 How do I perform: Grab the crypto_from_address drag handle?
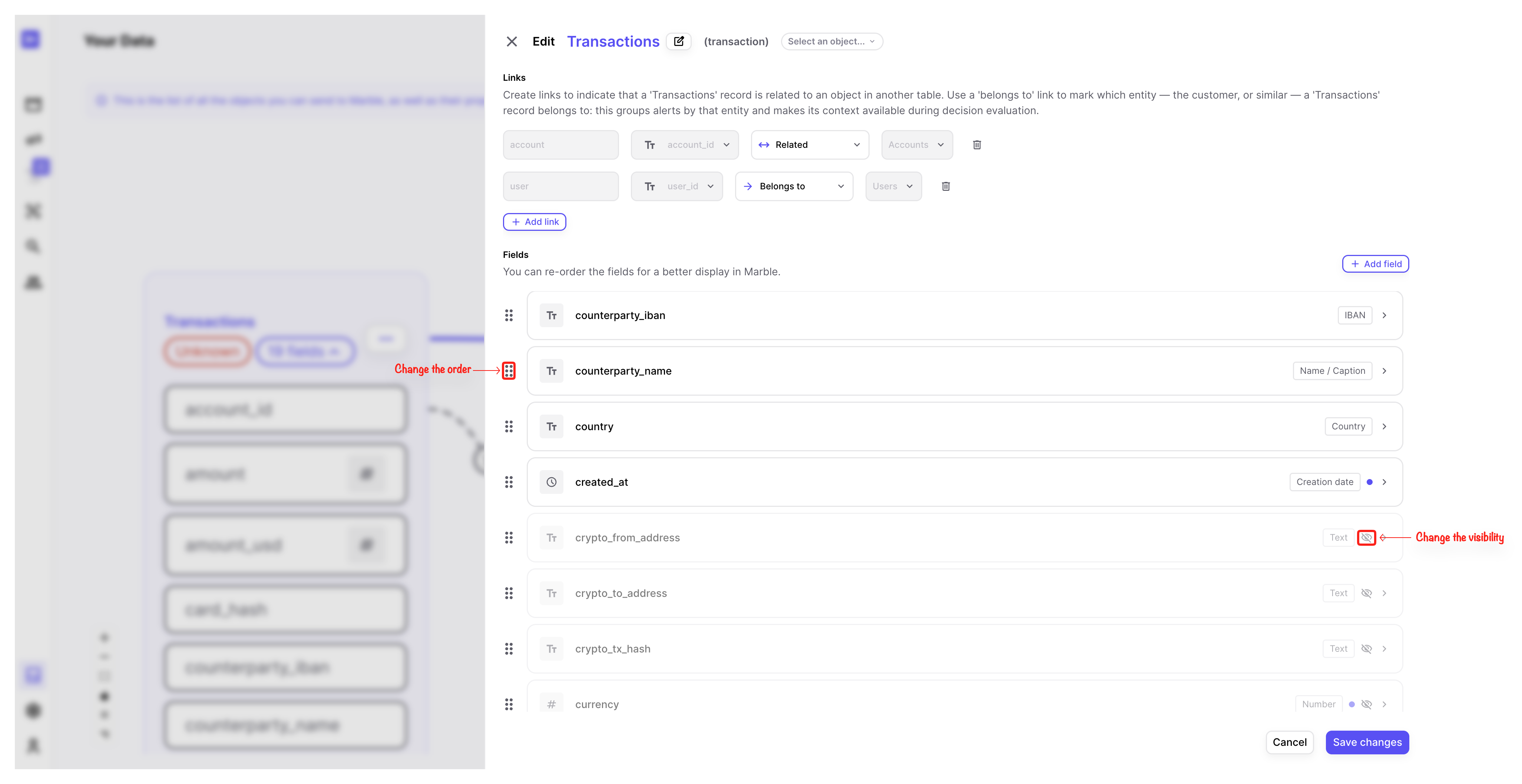pos(509,537)
